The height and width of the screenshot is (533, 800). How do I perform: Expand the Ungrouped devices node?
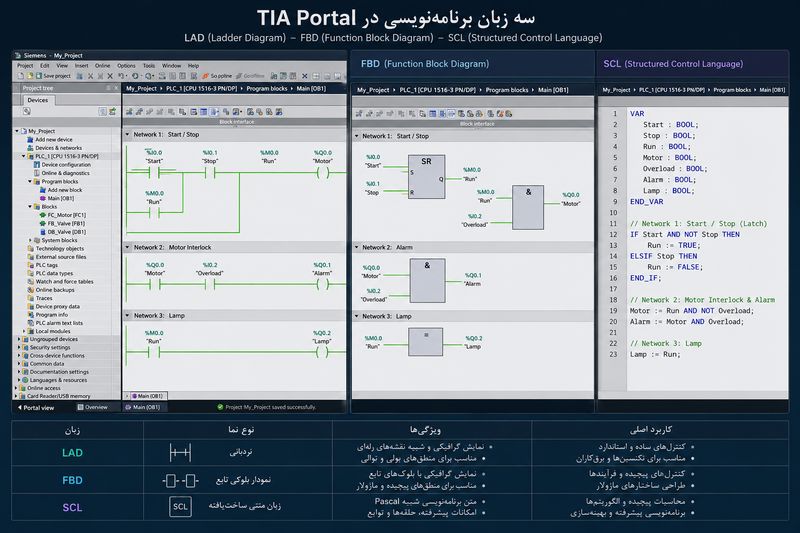[19, 339]
